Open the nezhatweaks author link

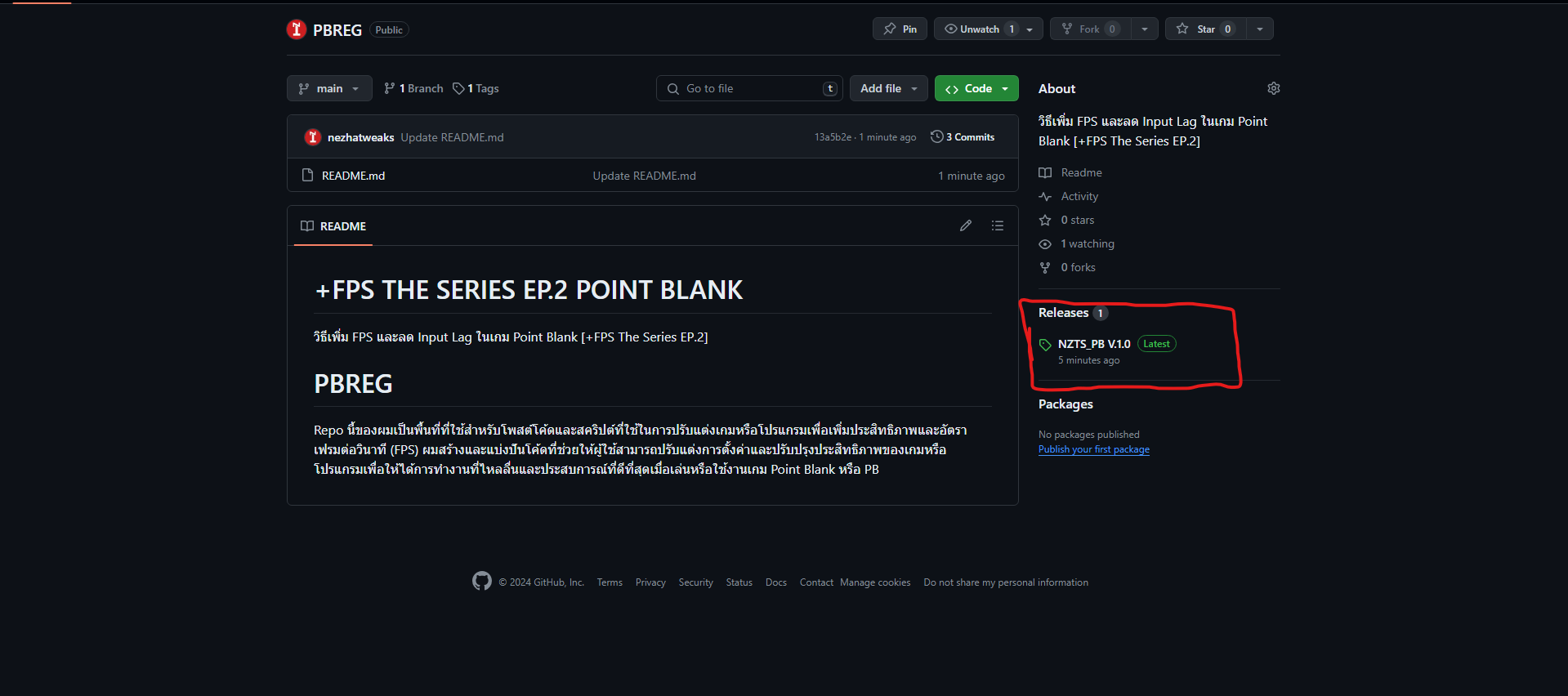point(361,137)
